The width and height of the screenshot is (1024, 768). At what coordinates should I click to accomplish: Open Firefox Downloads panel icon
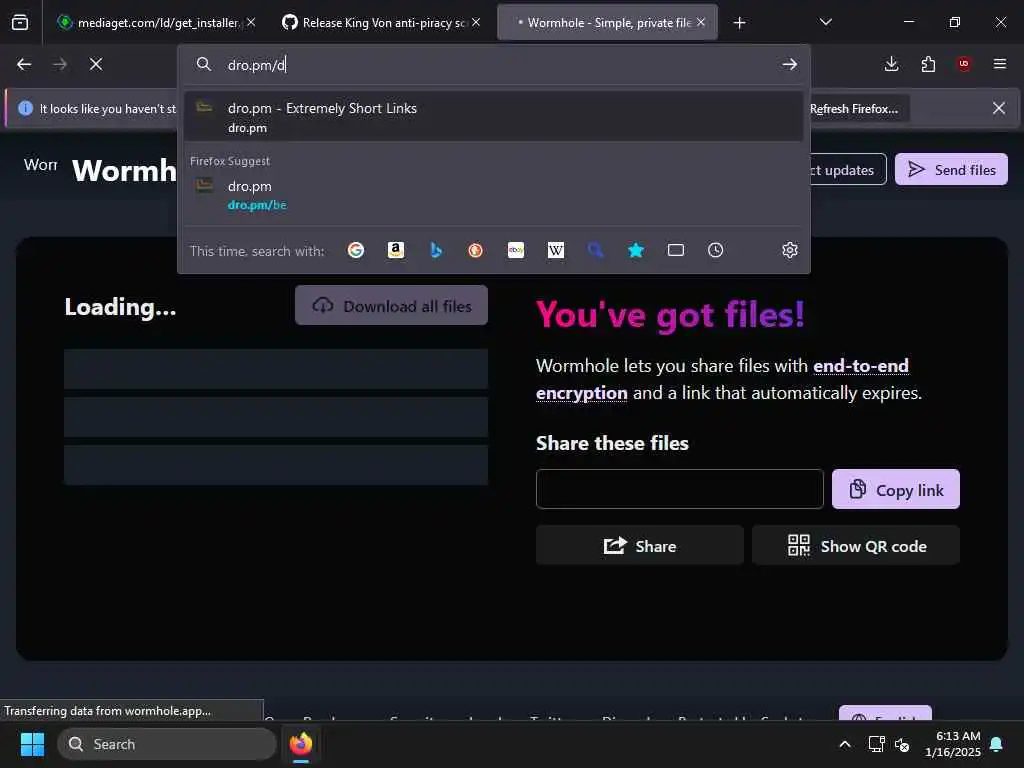click(891, 64)
